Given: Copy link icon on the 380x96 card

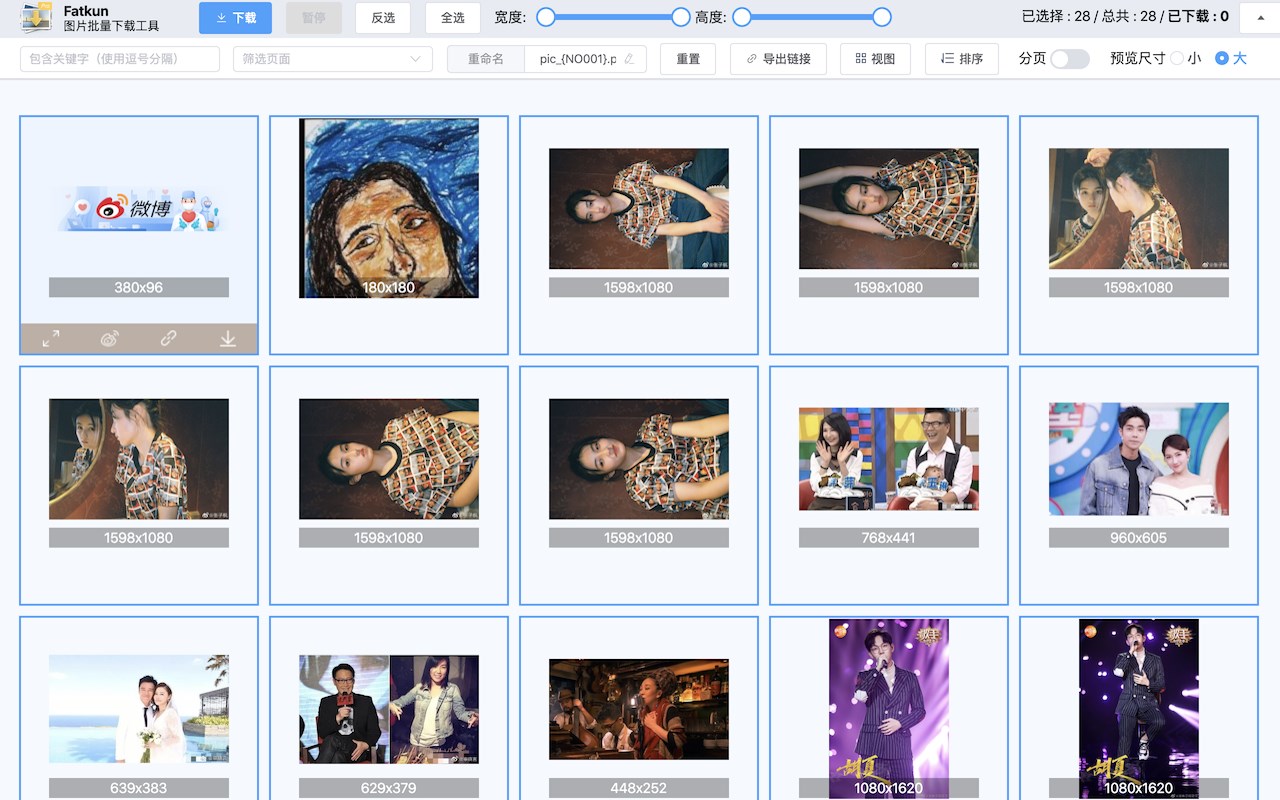Looking at the screenshot, I should tap(168, 339).
